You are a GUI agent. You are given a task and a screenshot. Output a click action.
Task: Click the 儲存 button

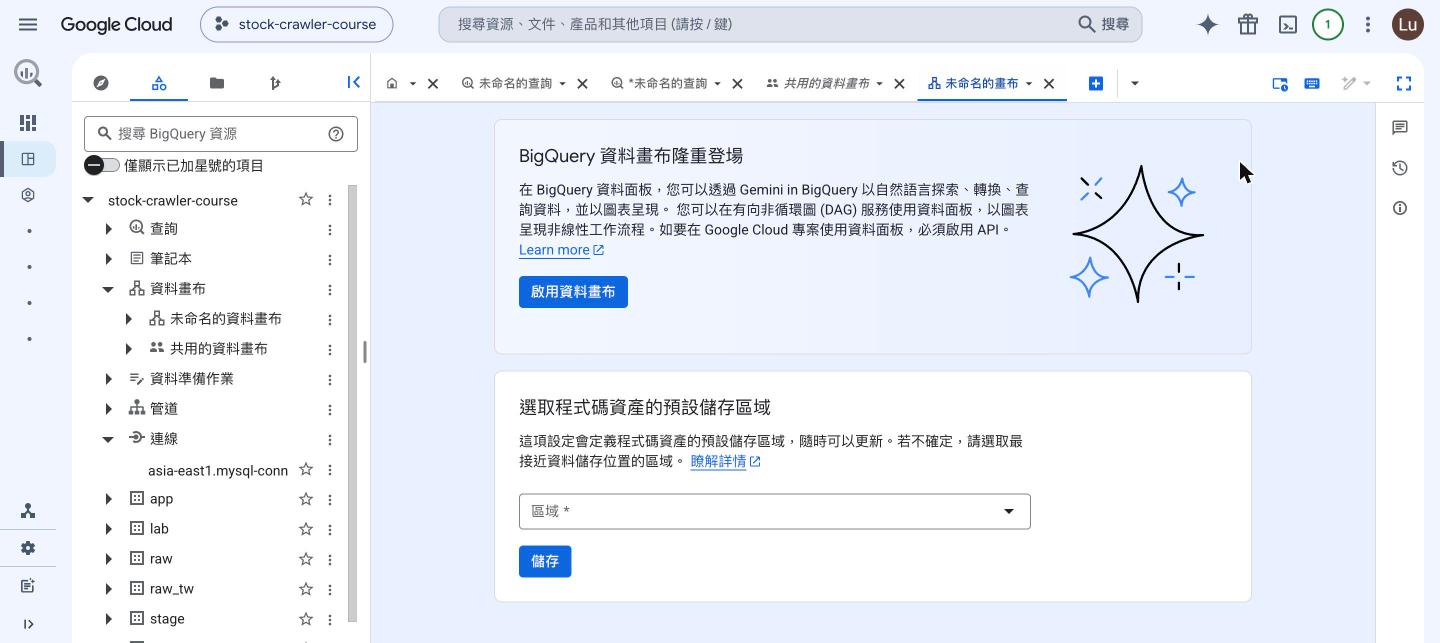point(545,561)
